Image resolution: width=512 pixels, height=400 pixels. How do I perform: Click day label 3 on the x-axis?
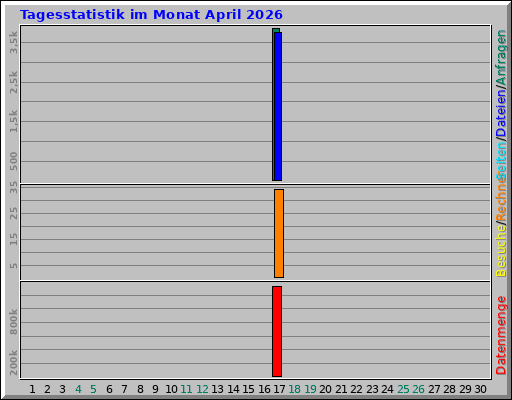[63, 389]
